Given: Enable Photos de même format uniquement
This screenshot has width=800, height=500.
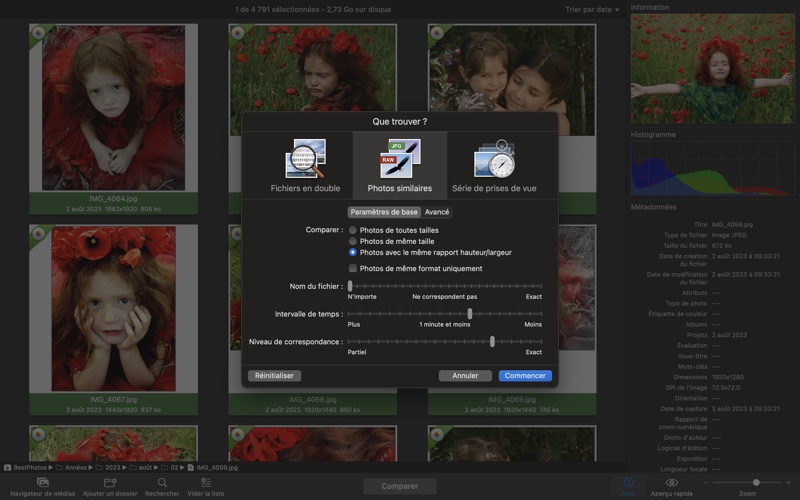Looking at the screenshot, I should (353, 268).
